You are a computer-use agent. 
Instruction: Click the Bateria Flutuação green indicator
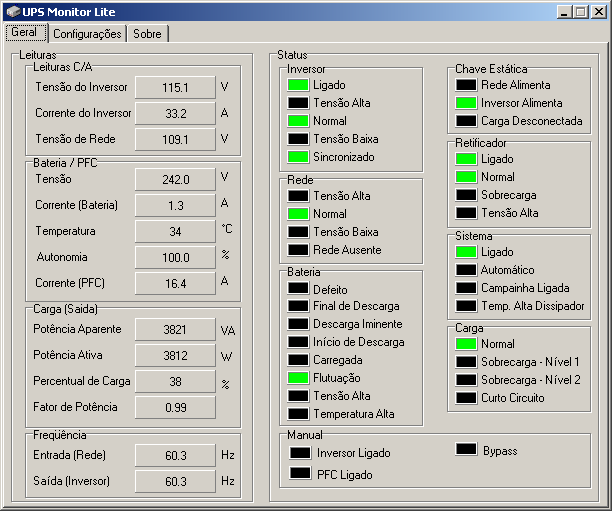[298, 378]
